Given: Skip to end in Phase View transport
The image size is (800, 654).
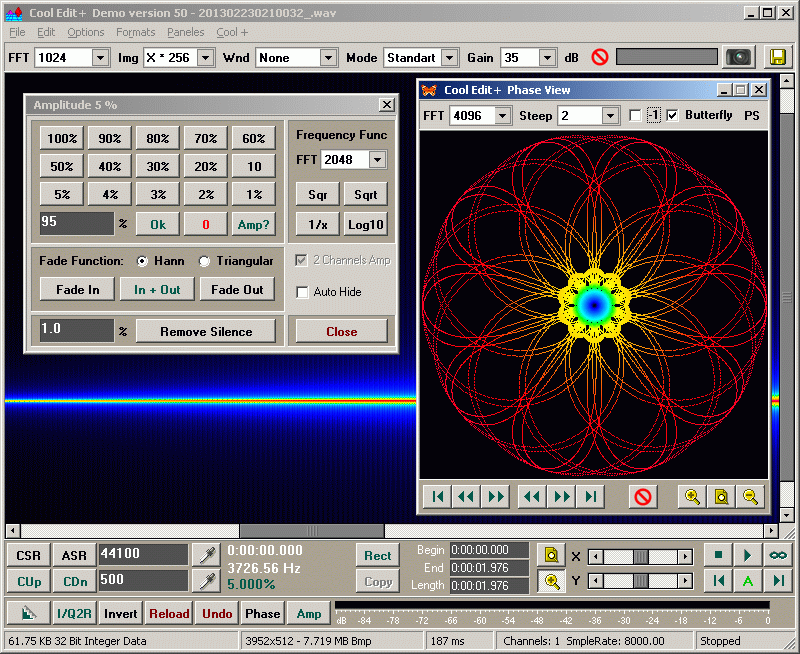Looking at the screenshot, I should (591, 496).
